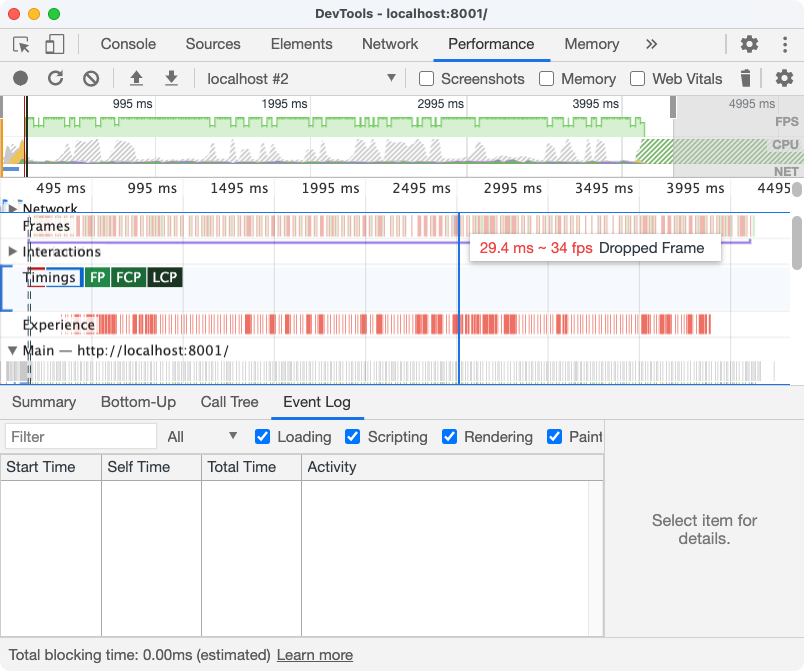The height and width of the screenshot is (671, 804).
Task: Clear recordings with the no-entry icon
Action: point(90,78)
